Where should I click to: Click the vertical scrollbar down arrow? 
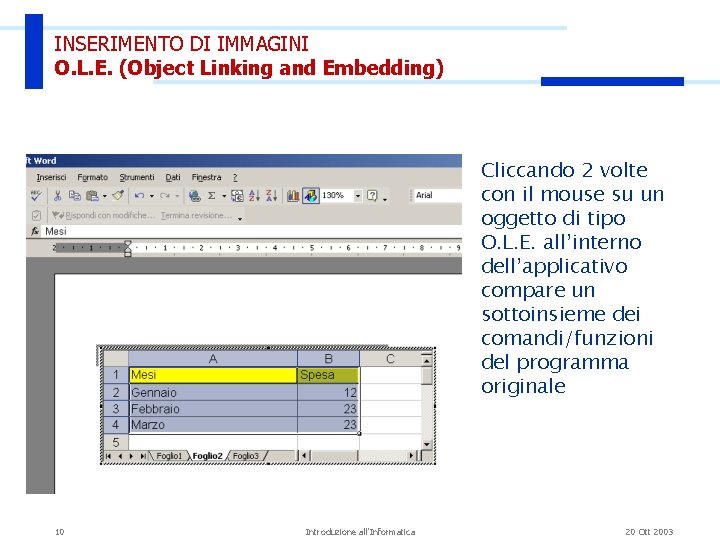coord(427,444)
